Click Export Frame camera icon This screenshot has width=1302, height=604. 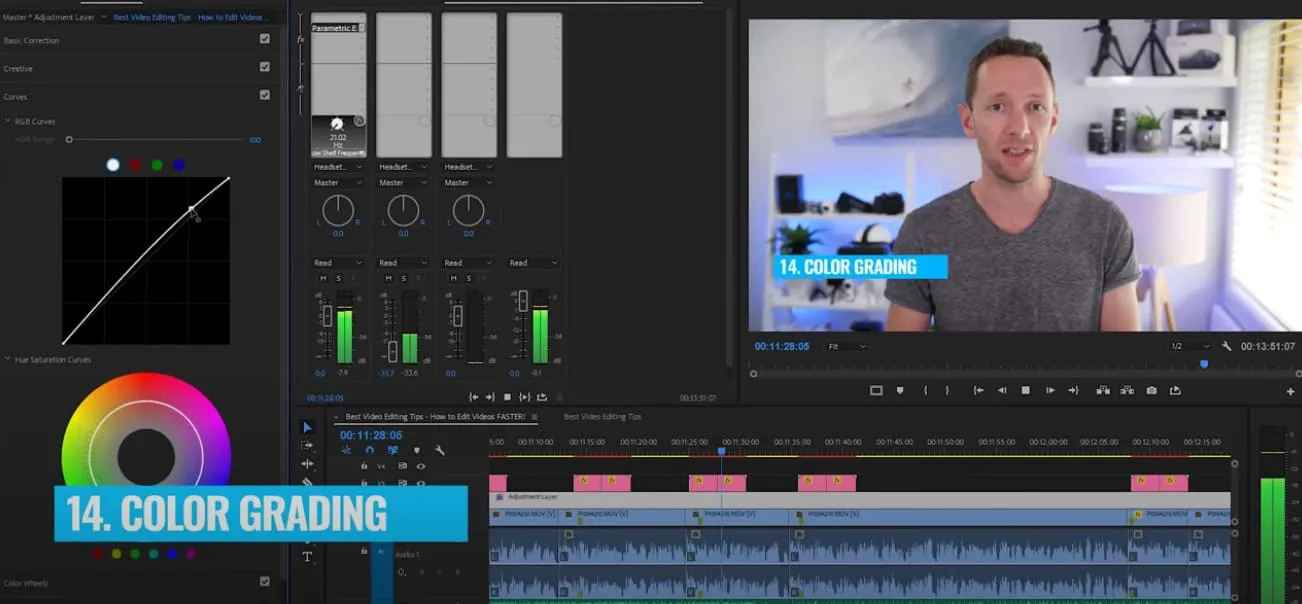coord(1152,390)
